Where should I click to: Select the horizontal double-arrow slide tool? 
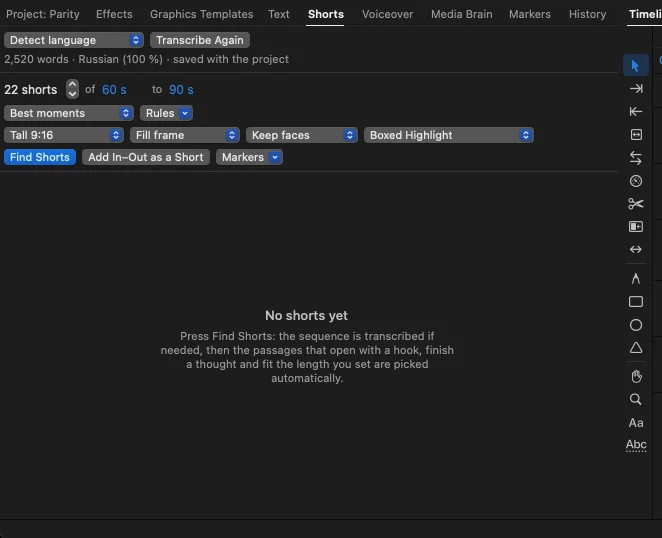[x=635, y=250]
